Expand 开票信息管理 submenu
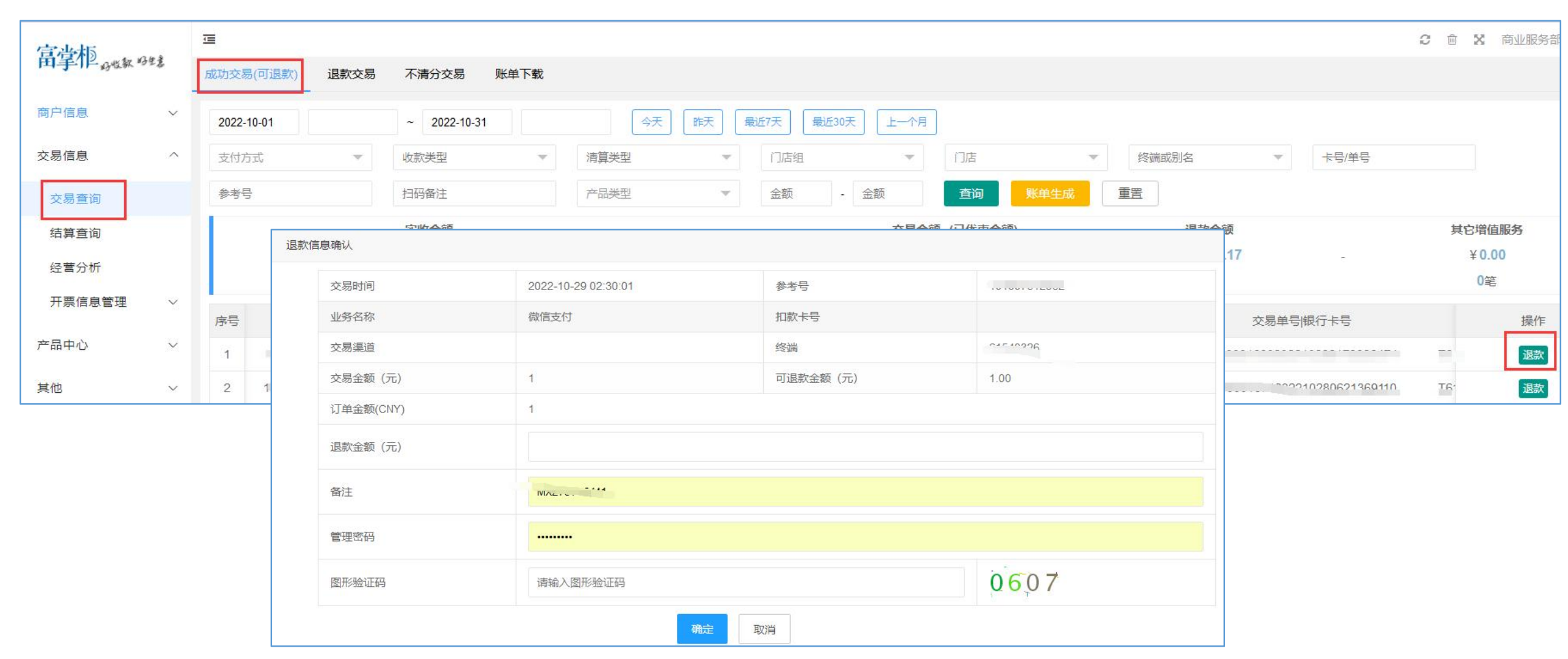Image resolution: width=1568 pixels, height=659 pixels. pyautogui.click(x=113, y=302)
